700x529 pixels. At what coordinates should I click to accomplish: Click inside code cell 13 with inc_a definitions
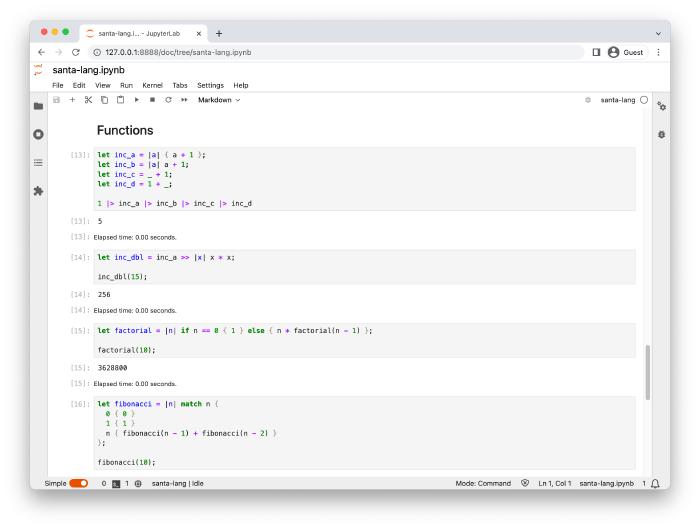364,179
